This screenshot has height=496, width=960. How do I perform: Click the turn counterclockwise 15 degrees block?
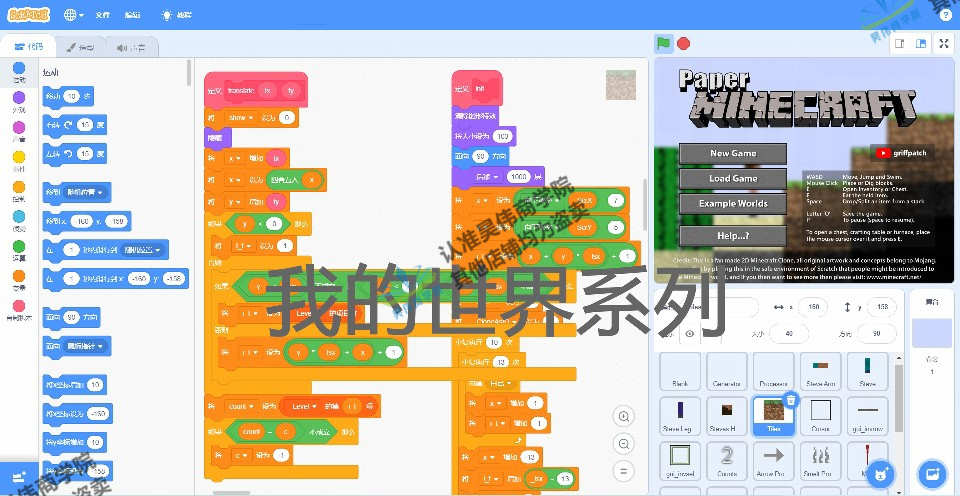point(75,154)
